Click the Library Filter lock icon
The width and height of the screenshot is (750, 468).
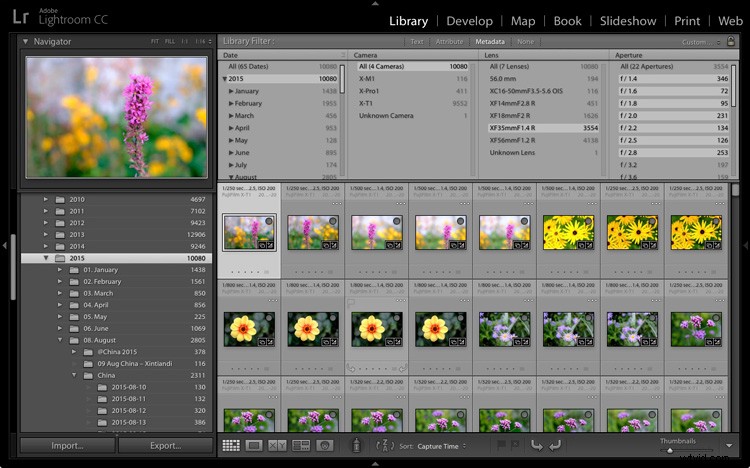pos(731,41)
